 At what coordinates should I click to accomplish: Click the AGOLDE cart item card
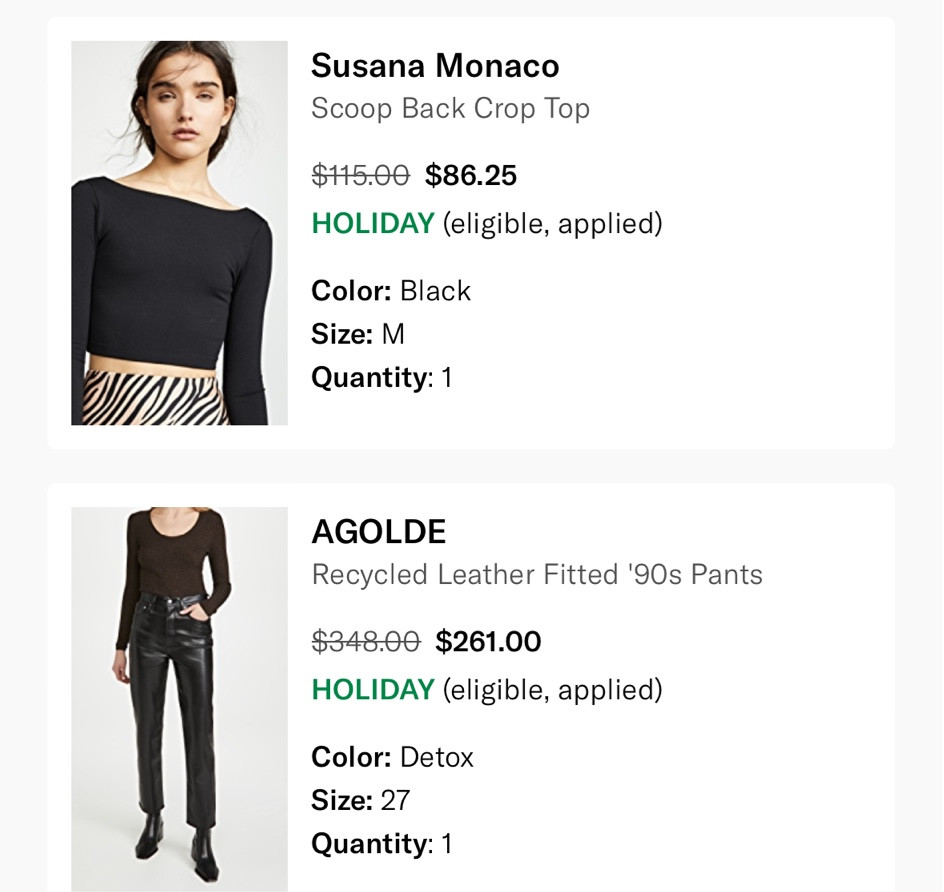point(470,690)
